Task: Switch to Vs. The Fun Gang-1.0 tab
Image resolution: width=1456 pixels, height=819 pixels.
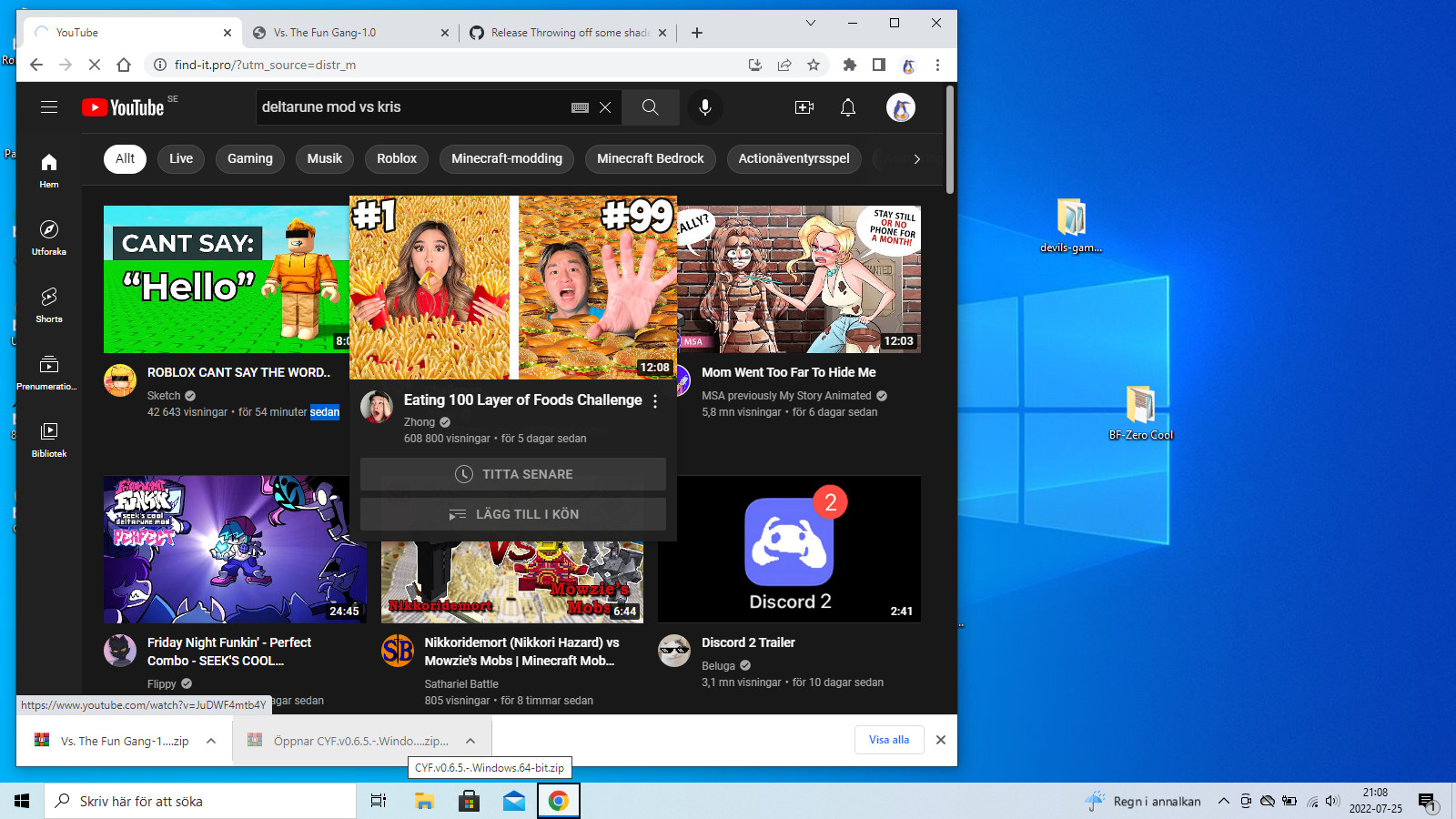Action: [350, 33]
